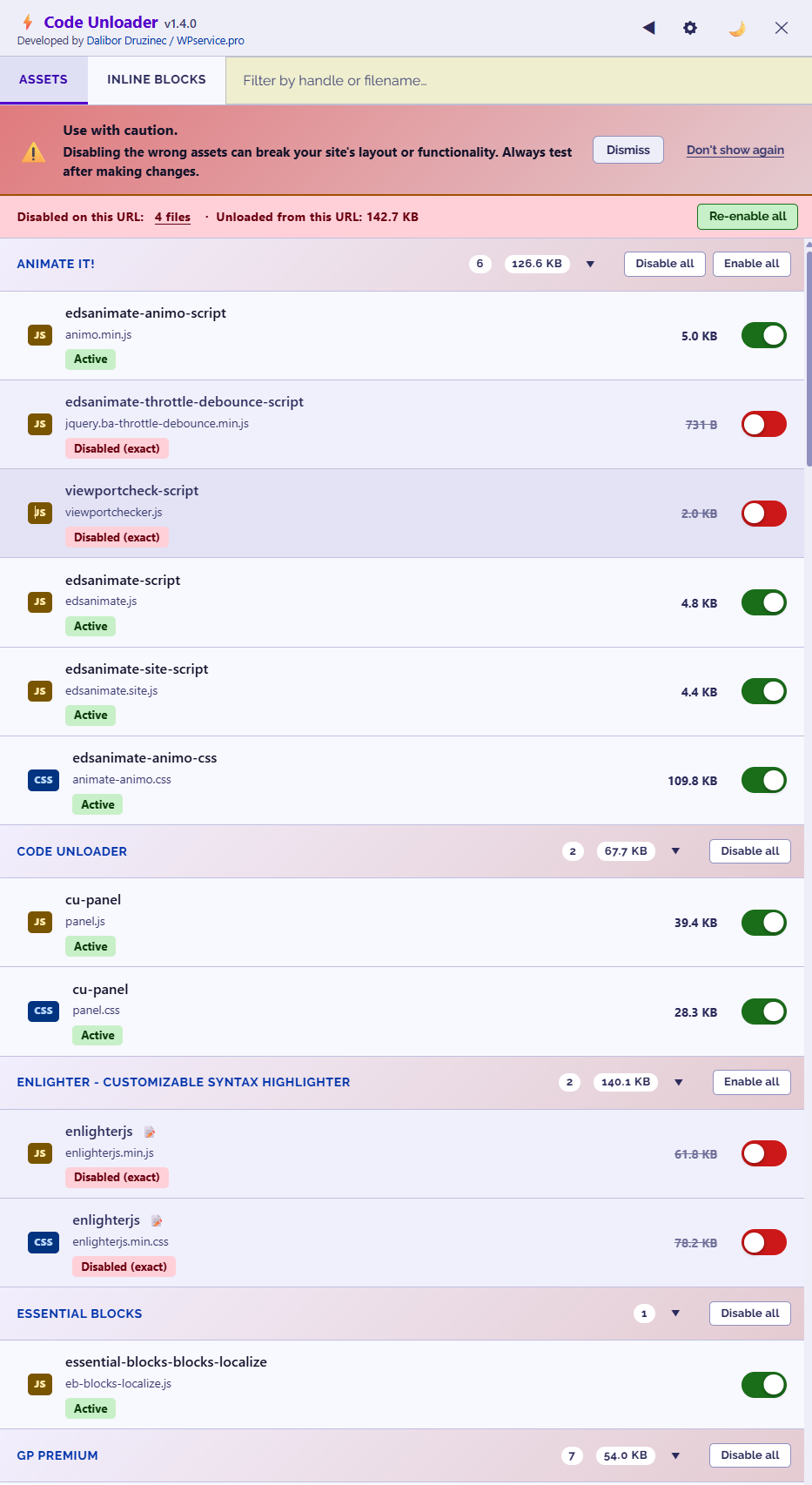Collapse the Essential Blocks group arrow
The height and width of the screenshot is (1485, 812).
click(x=675, y=1314)
